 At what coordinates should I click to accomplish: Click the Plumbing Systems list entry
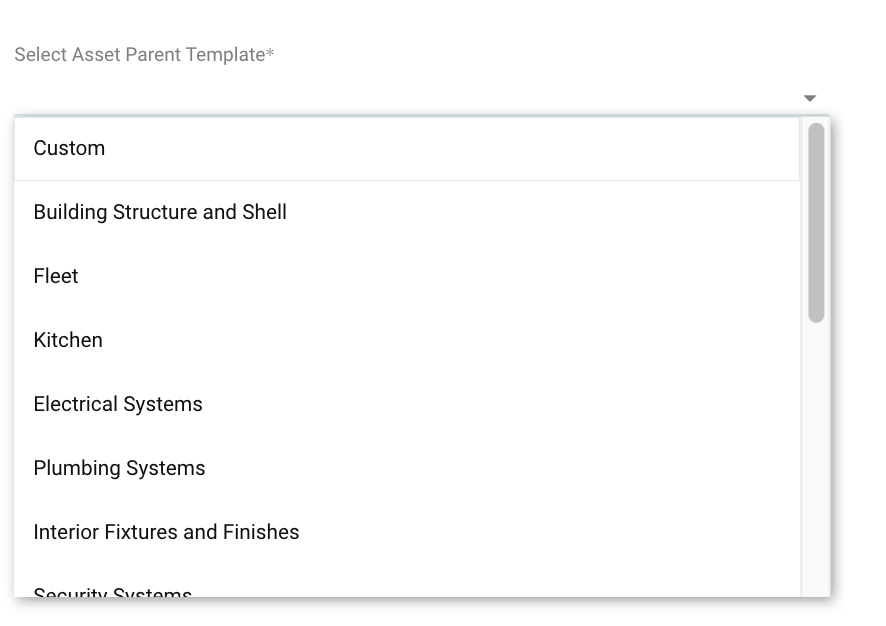(x=119, y=468)
